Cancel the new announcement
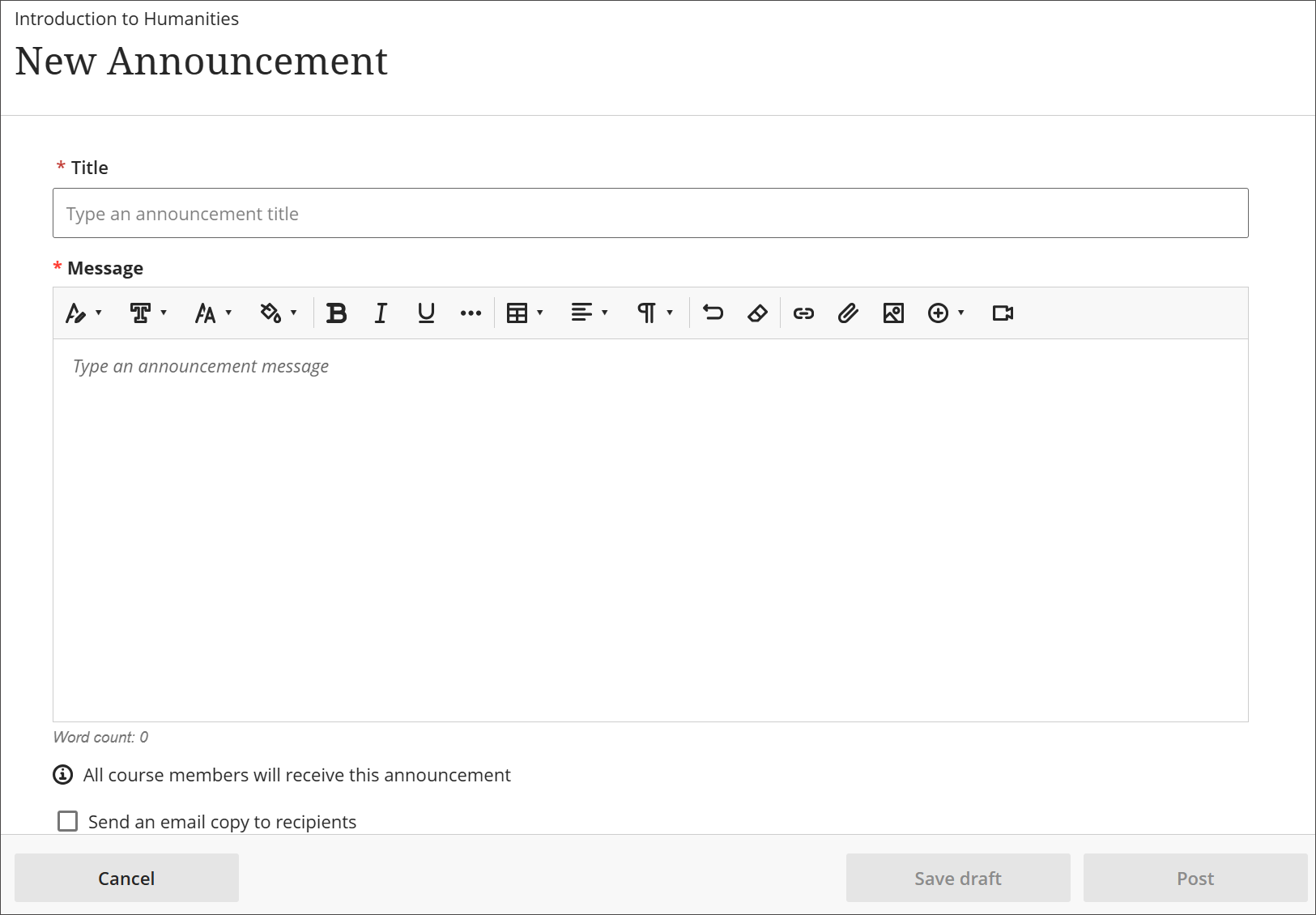This screenshot has width=1316, height=915. pyautogui.click(x=126, y=878)
